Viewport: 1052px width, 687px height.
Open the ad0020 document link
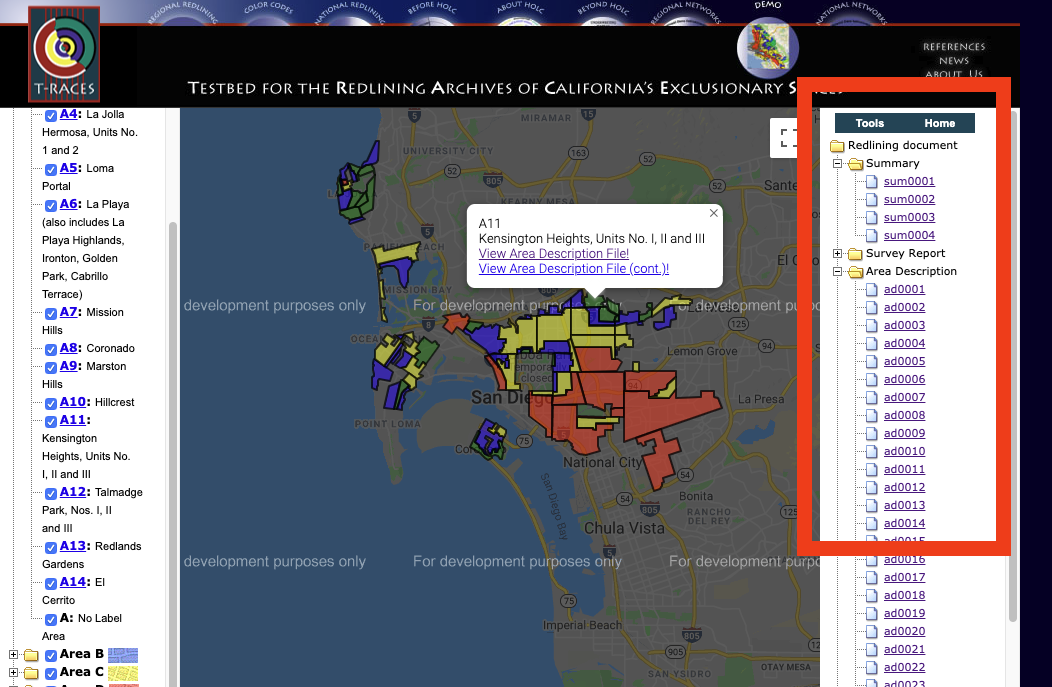coord(904,631)
